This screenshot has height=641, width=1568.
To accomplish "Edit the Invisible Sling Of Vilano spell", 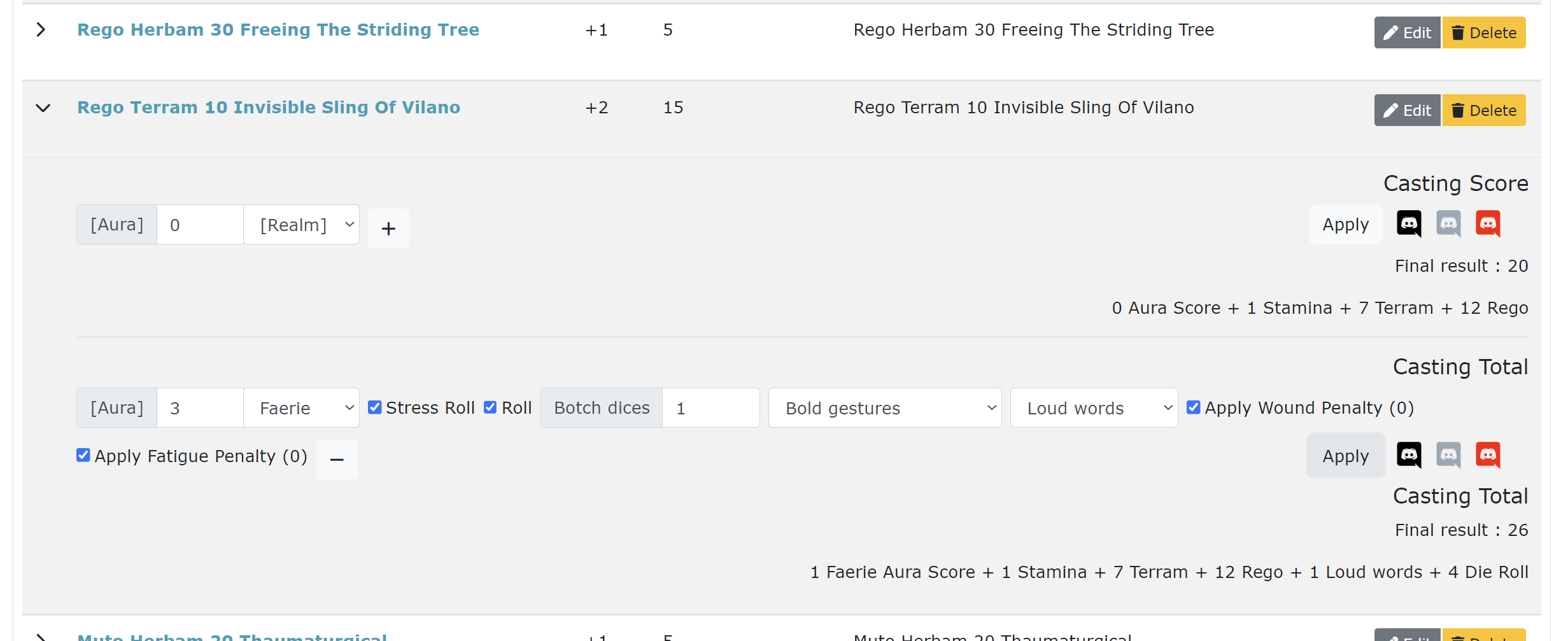I will pyautogui.click(x=1407, y=110).
